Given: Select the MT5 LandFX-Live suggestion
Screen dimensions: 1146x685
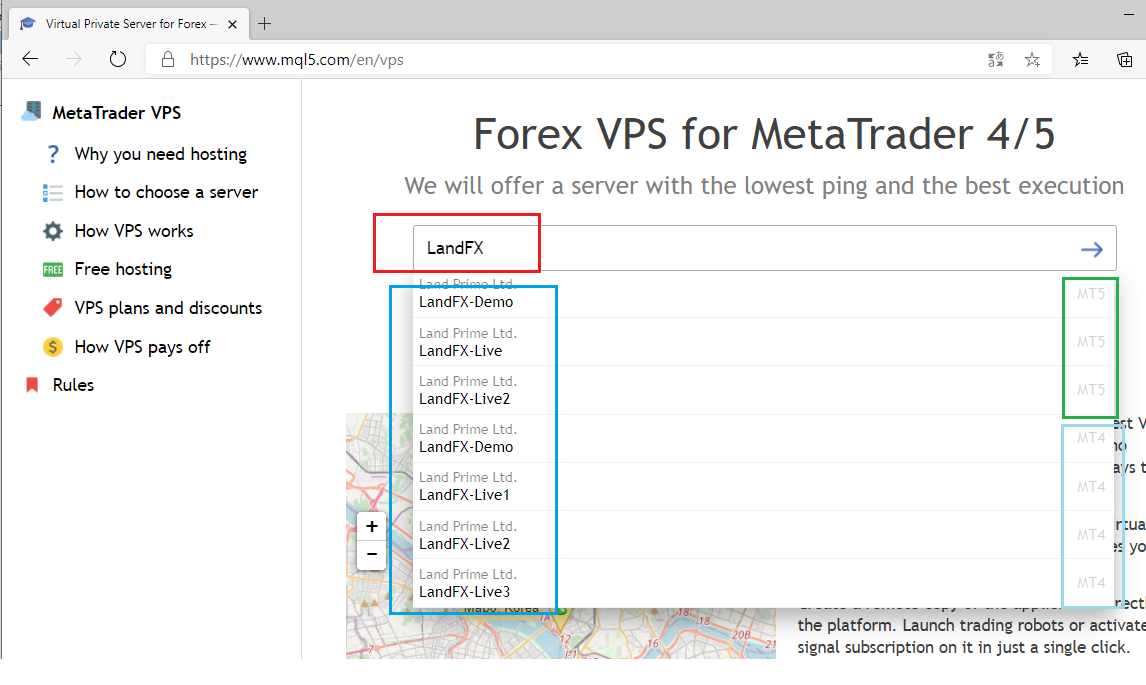Looking at the screenshot, I should (765, 342).
